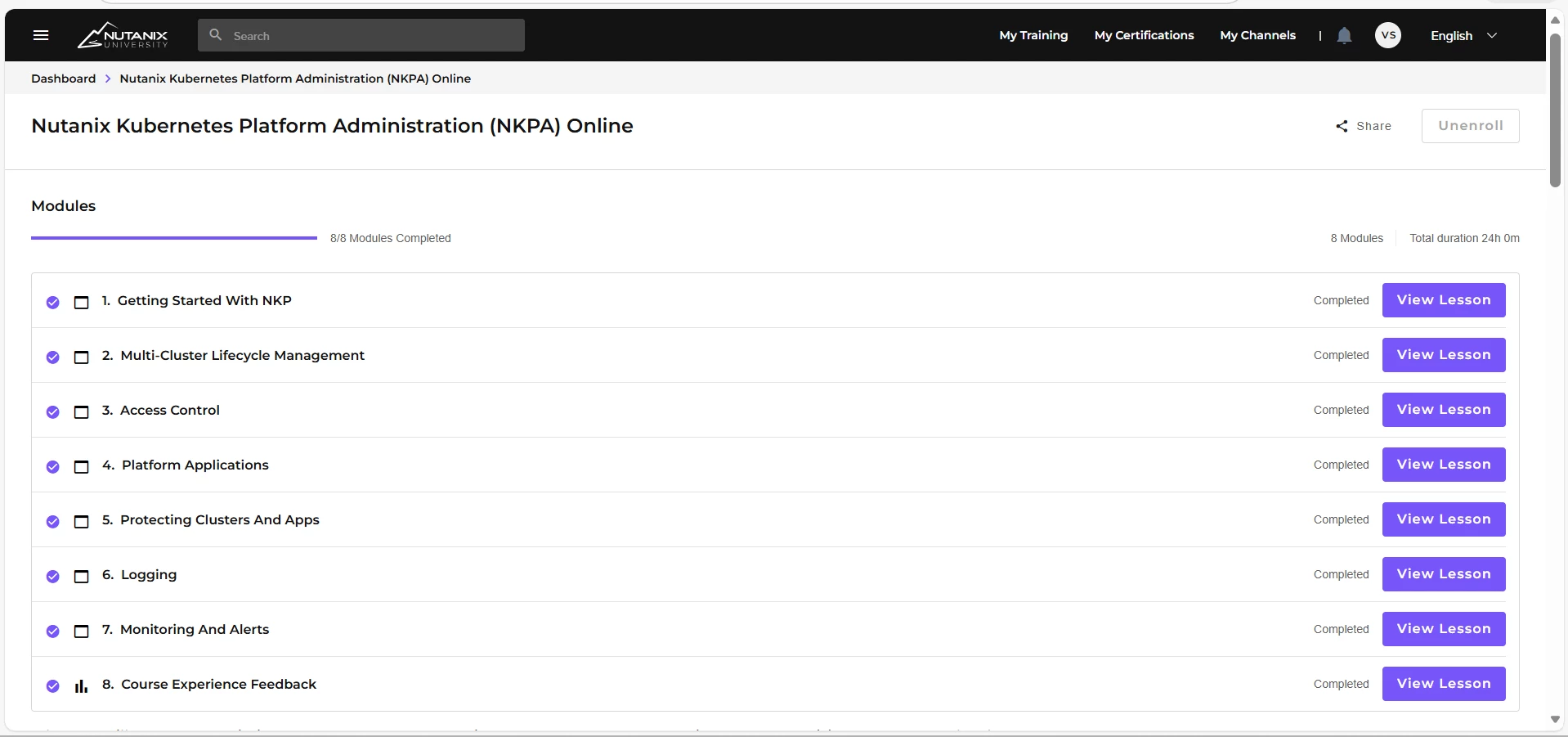This screenshot has width=1568, height=737.
Task: Click the Unenroll button
Action: click(1470, 126)
